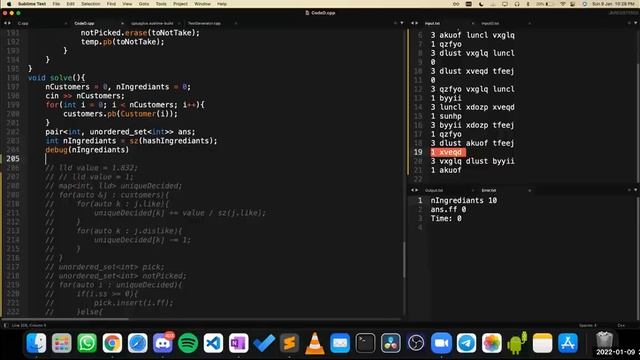This screenshot has height=360, width=640.
Task: Go to previous tab in input pane
Action: [412, 23]
